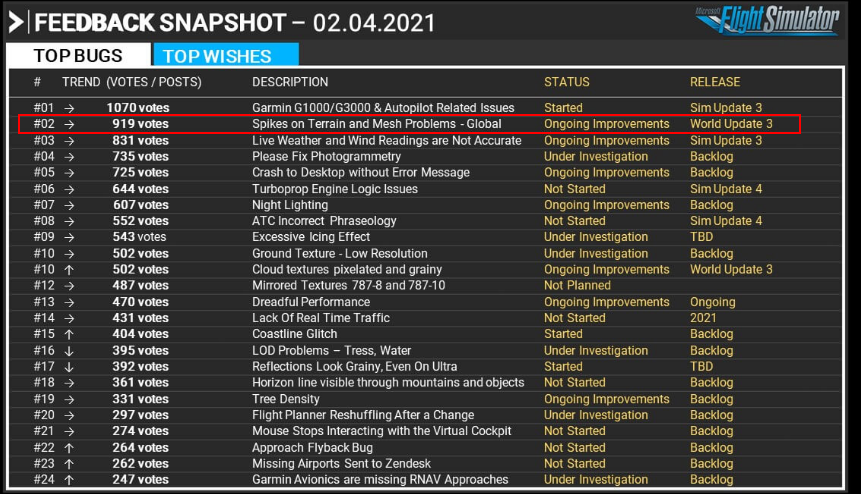Select 'Flight Planner Reshuffling After a Change'

point(363,415)
